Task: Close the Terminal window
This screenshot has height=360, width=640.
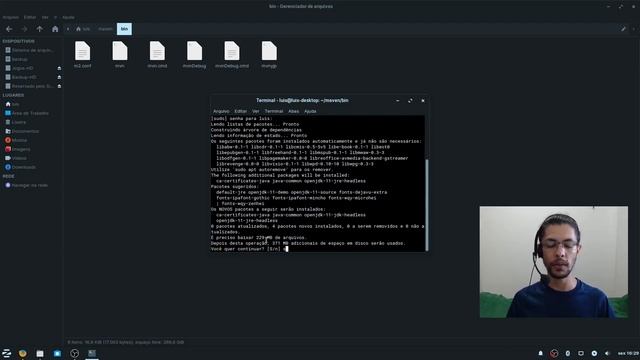Action: point(423,100)
